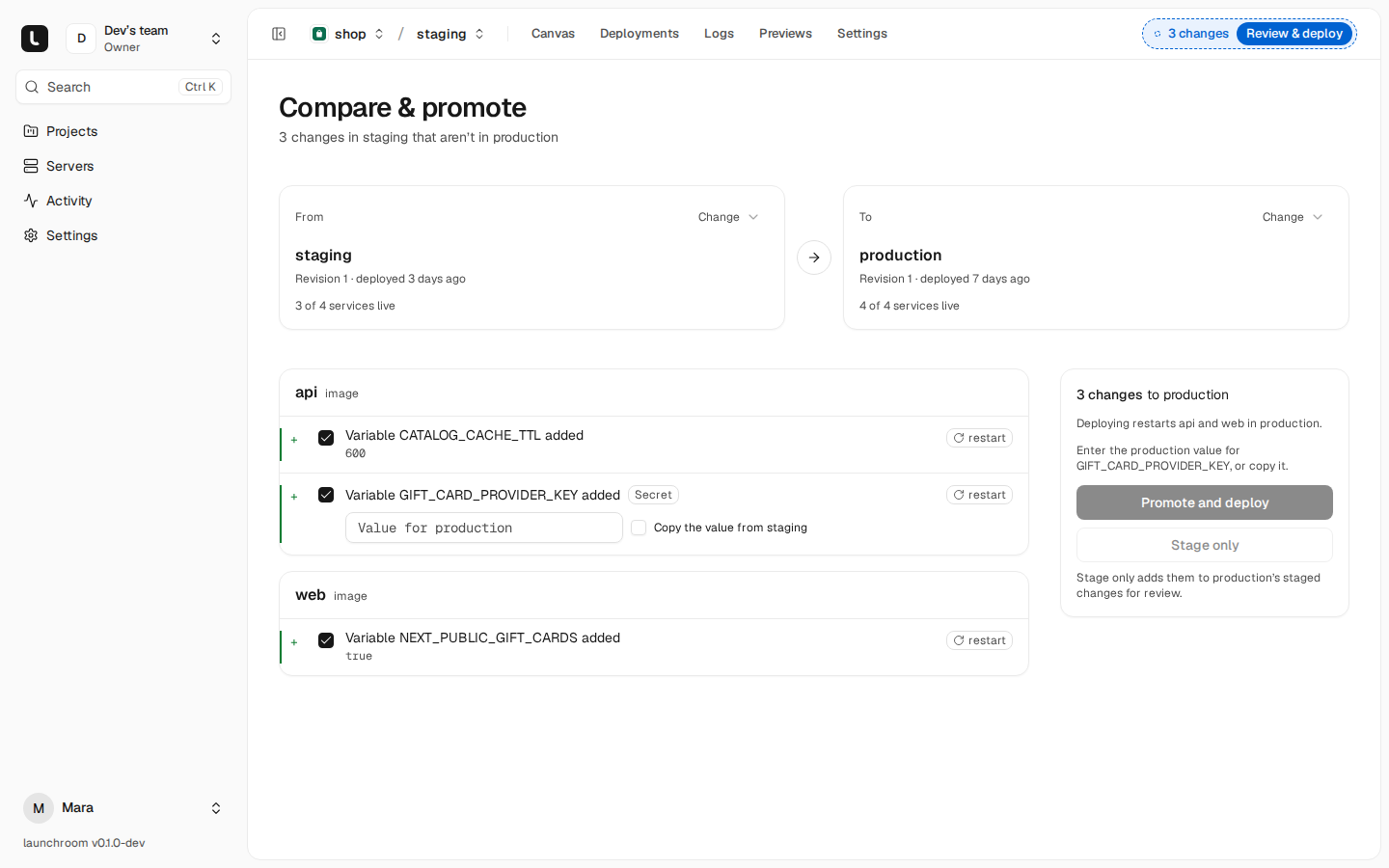Click the launchroom v0.1.0-dev version text
Screen dimensions: 1389x868
[x=84, y=843]
